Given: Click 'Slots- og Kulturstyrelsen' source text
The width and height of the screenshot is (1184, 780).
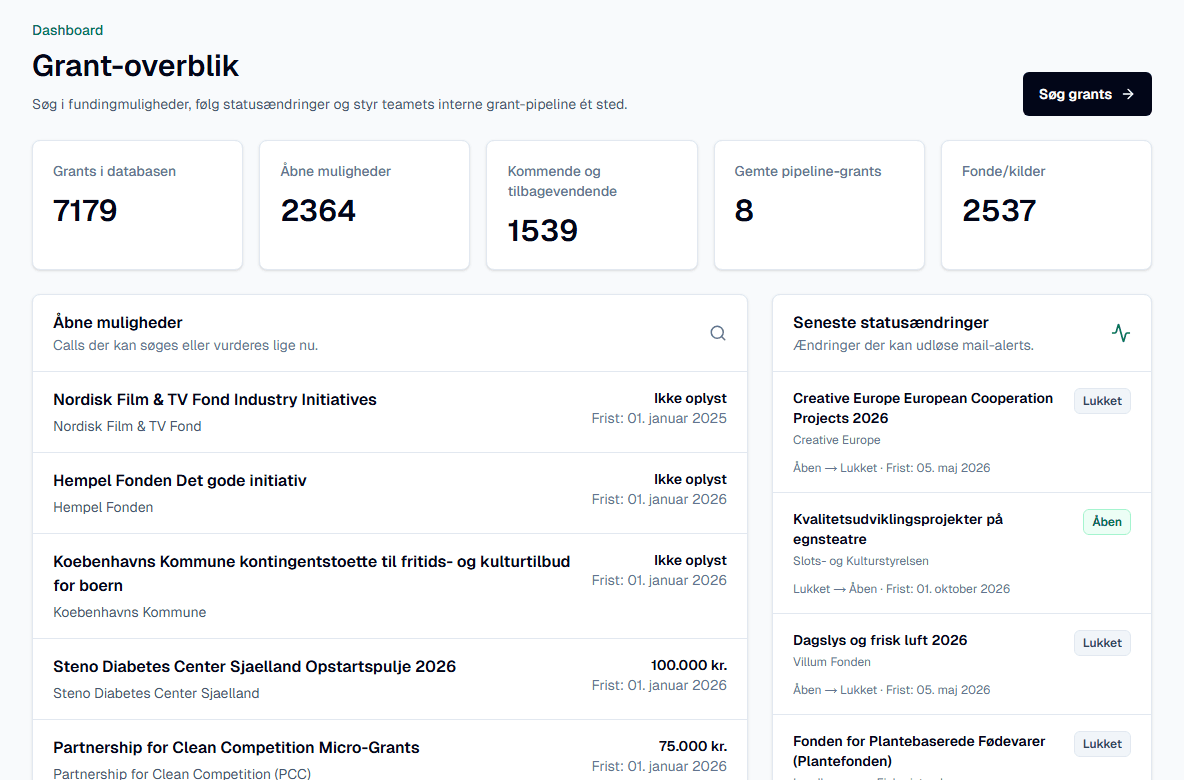Looking at the screenshot, I should (x=861, y=561).
